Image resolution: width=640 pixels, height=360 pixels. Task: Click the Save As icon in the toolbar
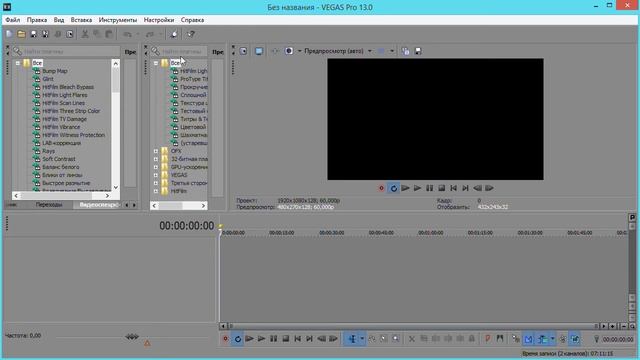coord(45,34)
